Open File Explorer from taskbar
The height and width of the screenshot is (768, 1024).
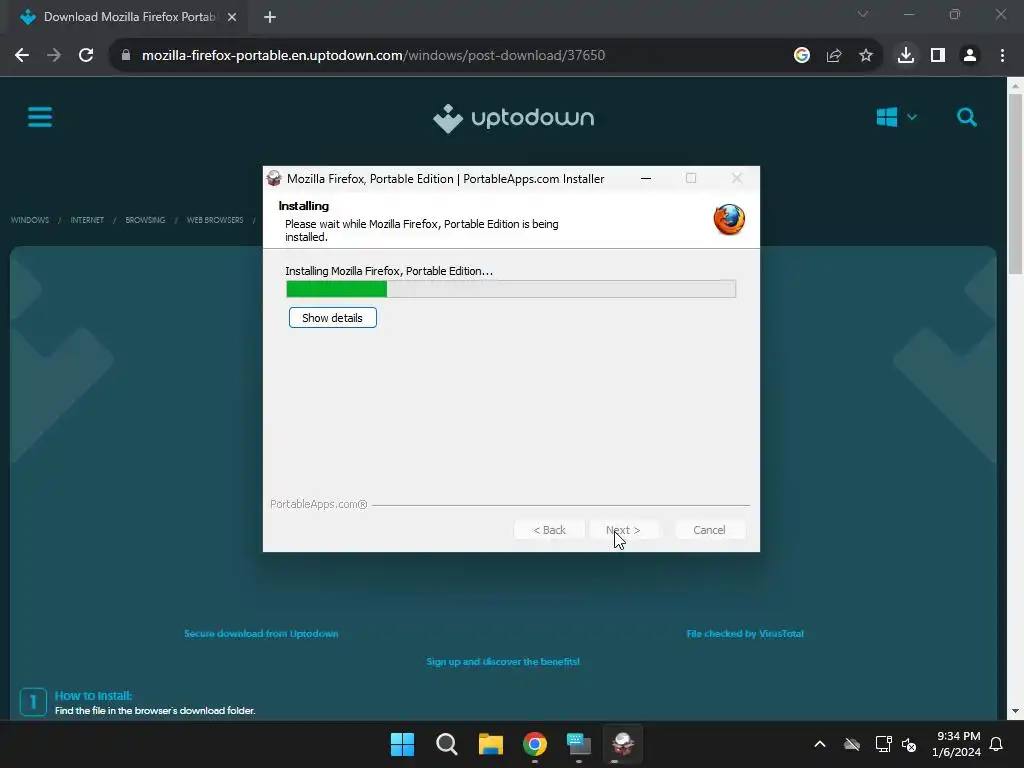coord(490,744)
